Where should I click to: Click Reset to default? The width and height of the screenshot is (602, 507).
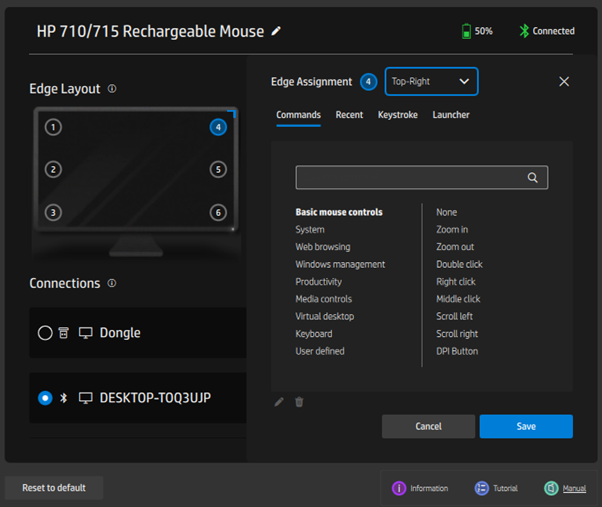[x=54, y=488]
